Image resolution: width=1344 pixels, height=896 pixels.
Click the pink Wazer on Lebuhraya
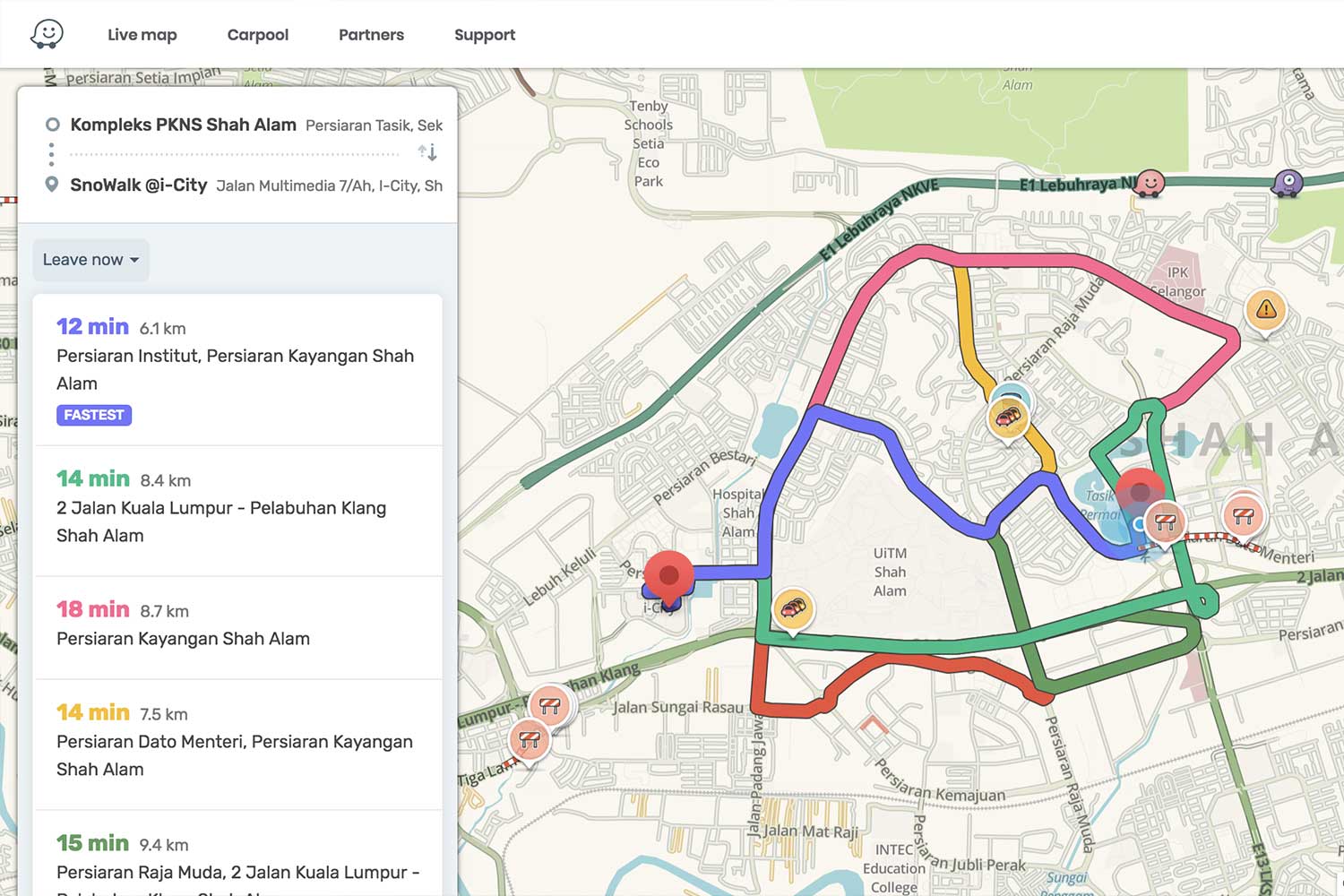point(1149,183)
